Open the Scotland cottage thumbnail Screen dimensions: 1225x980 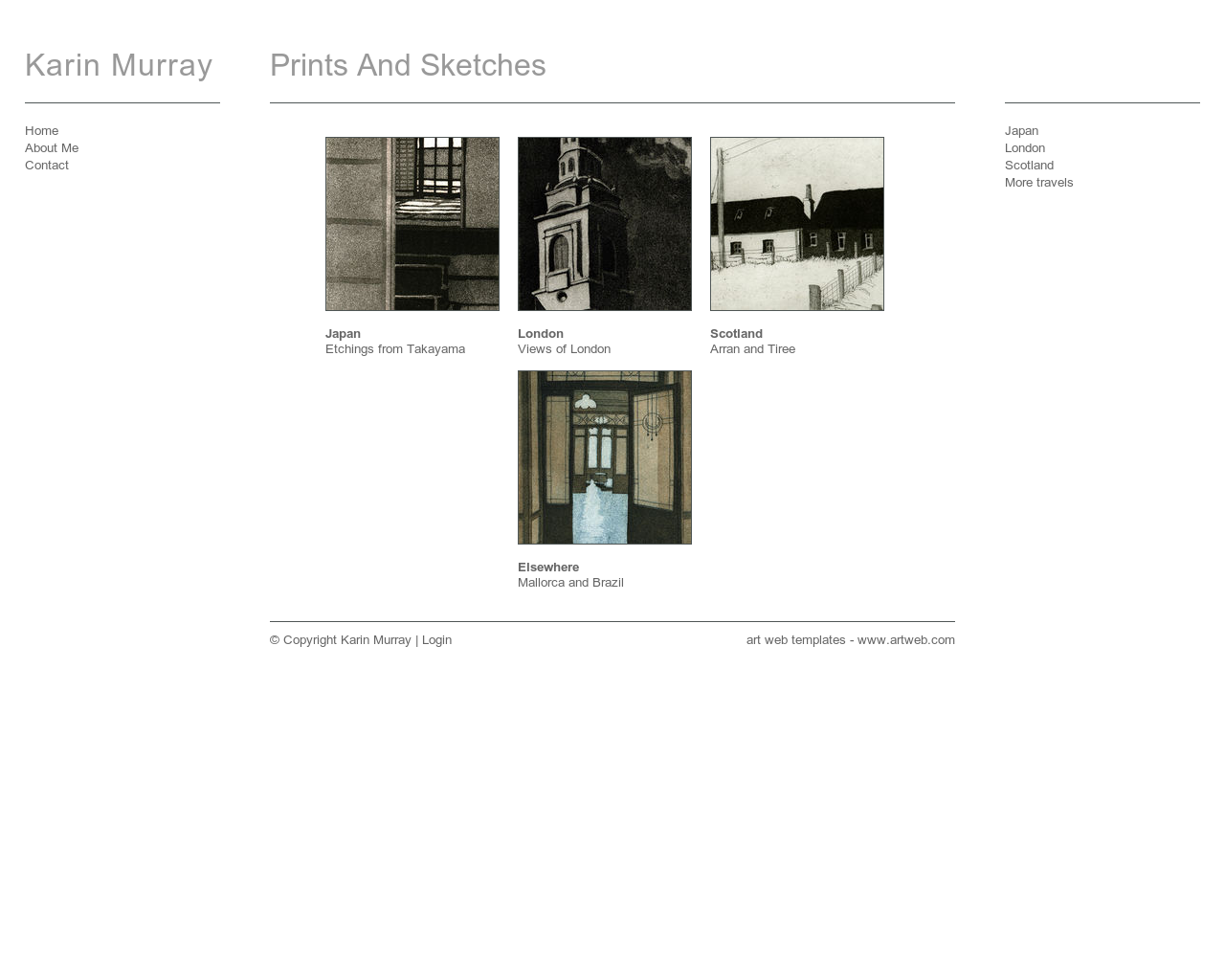(797, 224)
